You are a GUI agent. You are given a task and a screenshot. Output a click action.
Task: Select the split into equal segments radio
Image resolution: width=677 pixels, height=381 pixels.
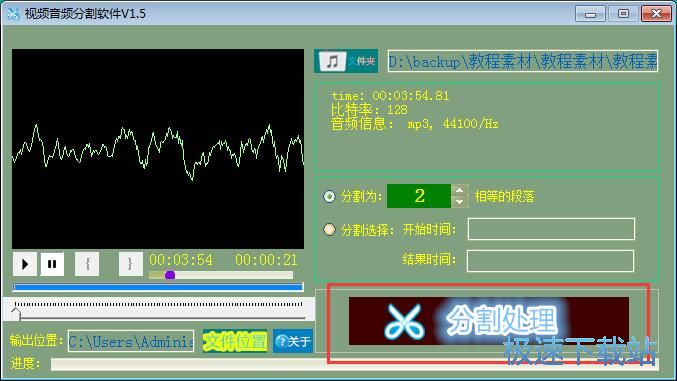click(x=329, y=197)
